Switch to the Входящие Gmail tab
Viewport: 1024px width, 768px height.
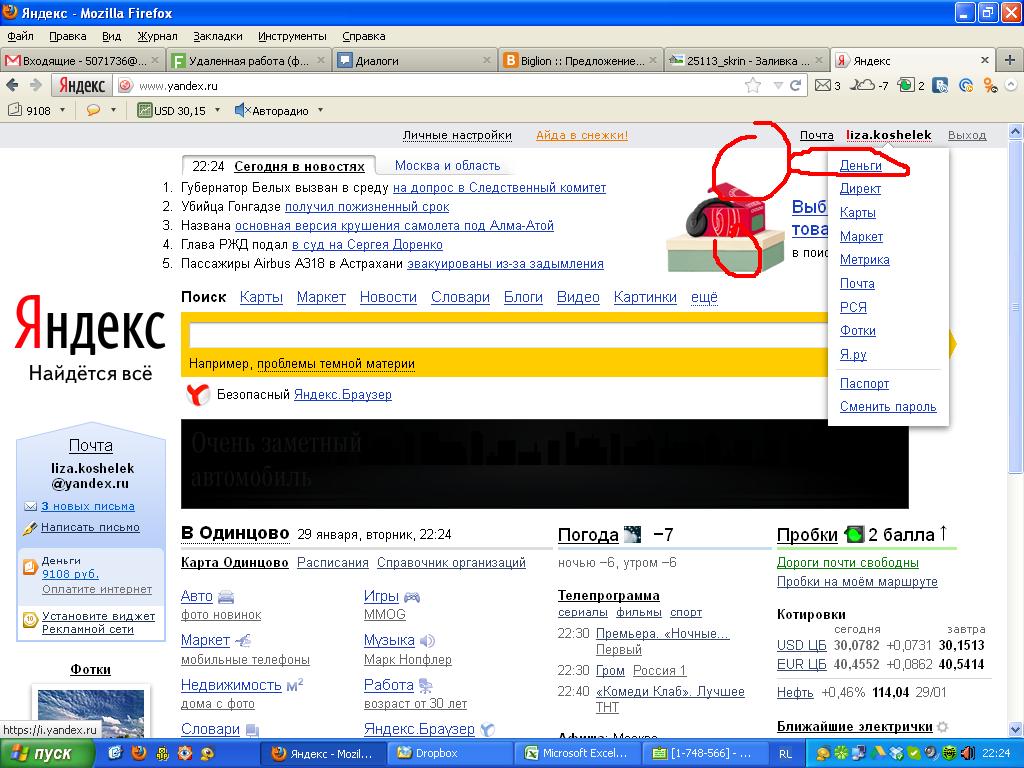pyautogui.click(x=83, y=60)
